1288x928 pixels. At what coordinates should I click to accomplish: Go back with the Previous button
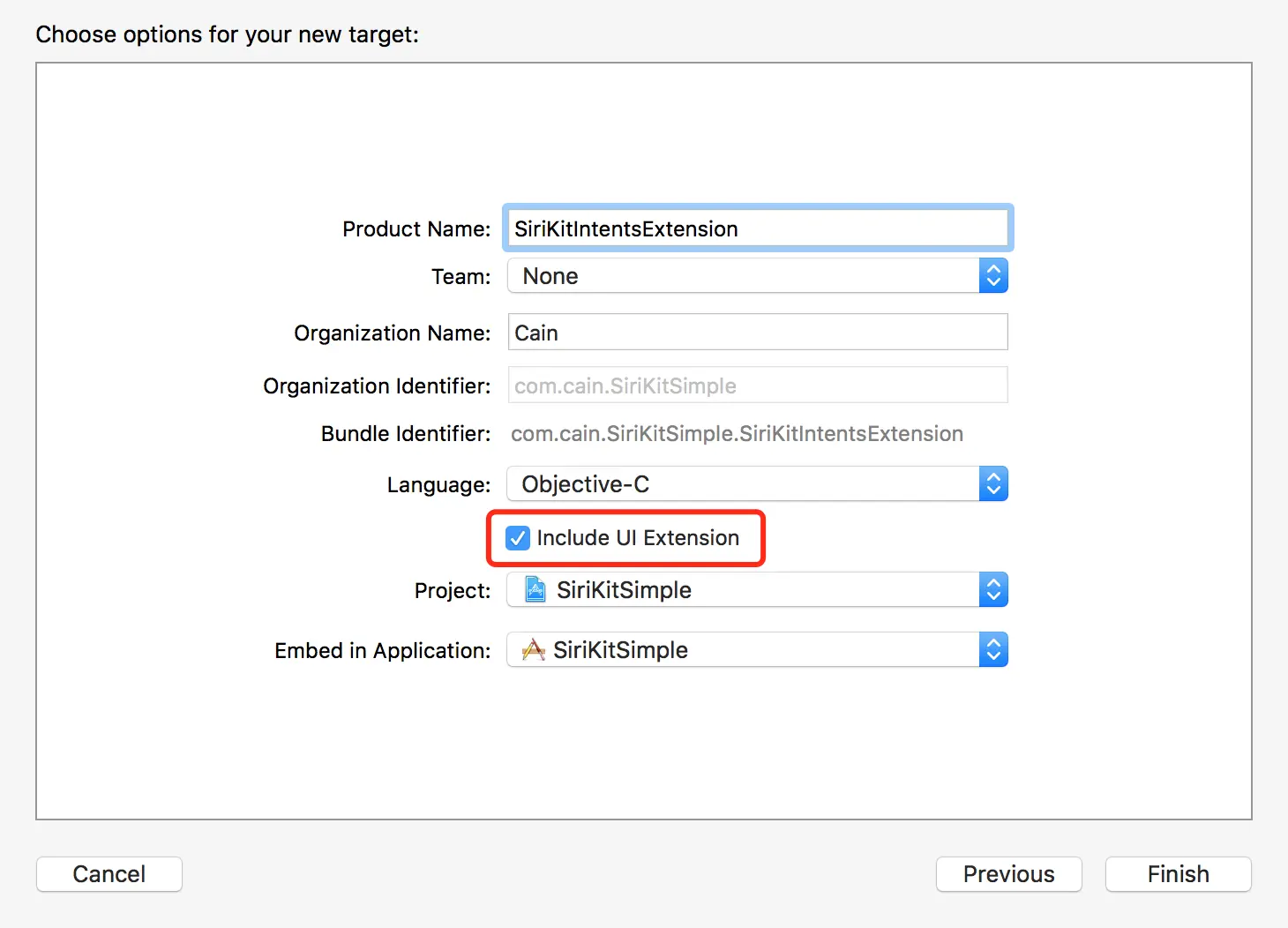[x=1008, y=874]
